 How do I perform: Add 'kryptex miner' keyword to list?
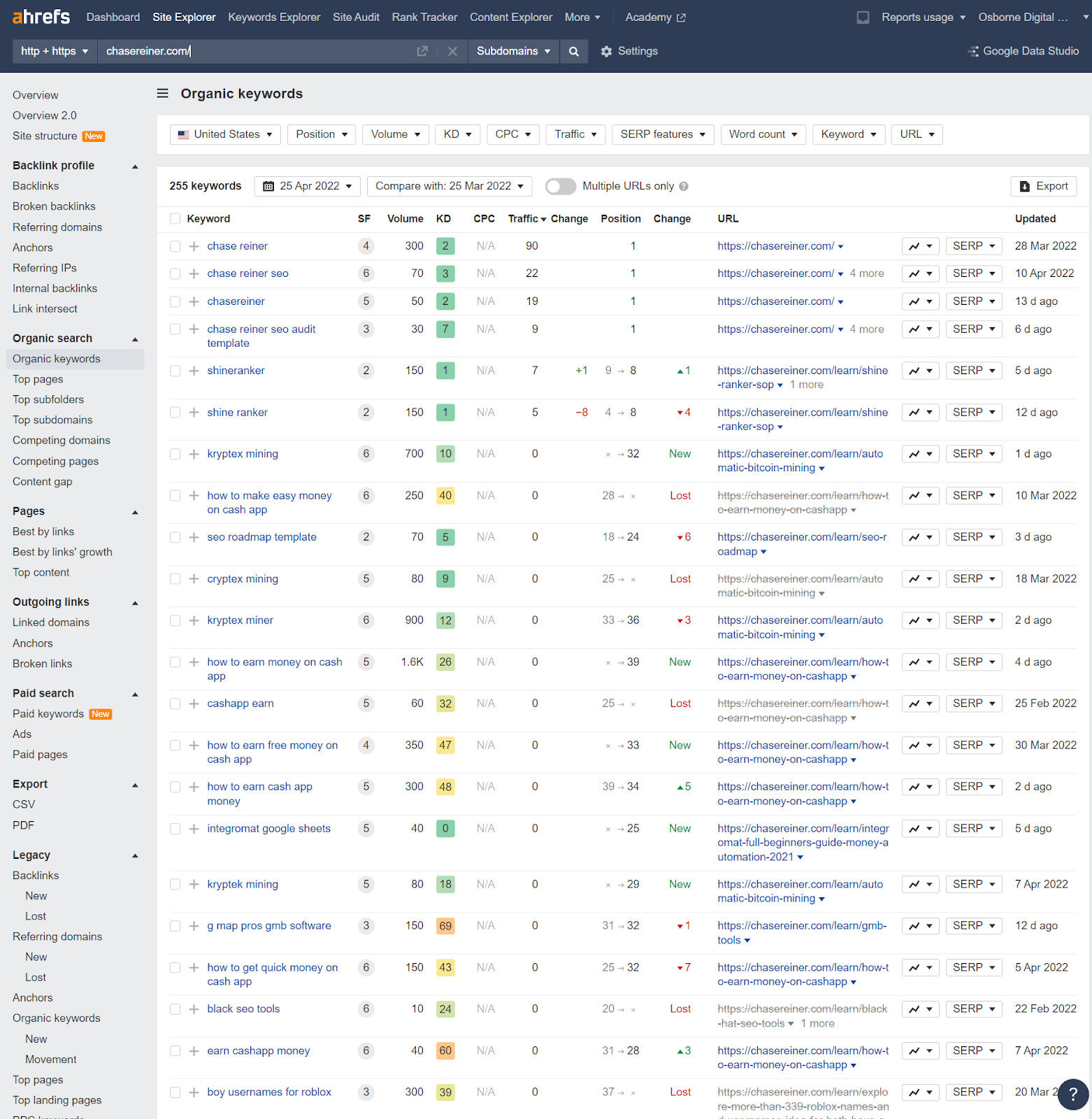[x=194, y=620]
